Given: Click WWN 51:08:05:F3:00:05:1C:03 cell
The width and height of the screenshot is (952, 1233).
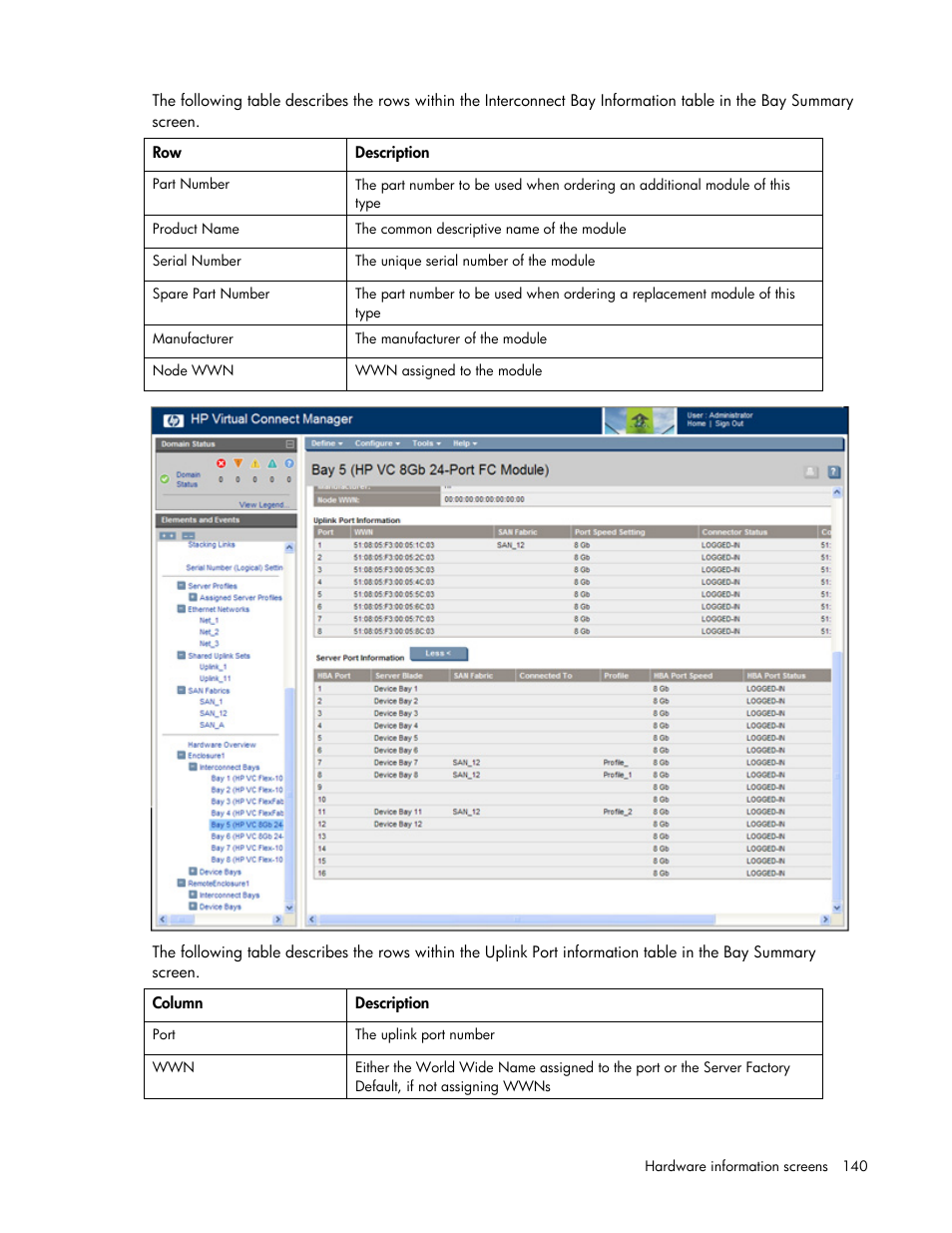Looking at the screenshot, I should (x=394, y=545).
